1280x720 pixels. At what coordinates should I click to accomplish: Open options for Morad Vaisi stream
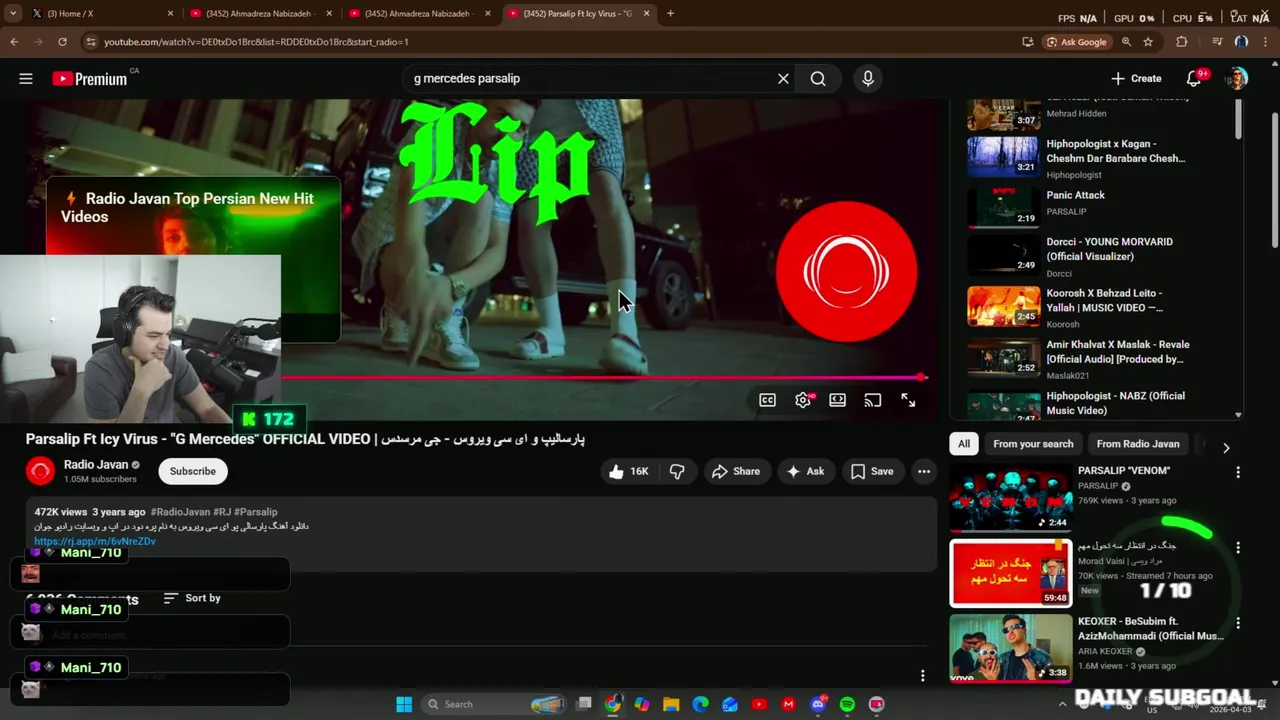pos(1238,548)
